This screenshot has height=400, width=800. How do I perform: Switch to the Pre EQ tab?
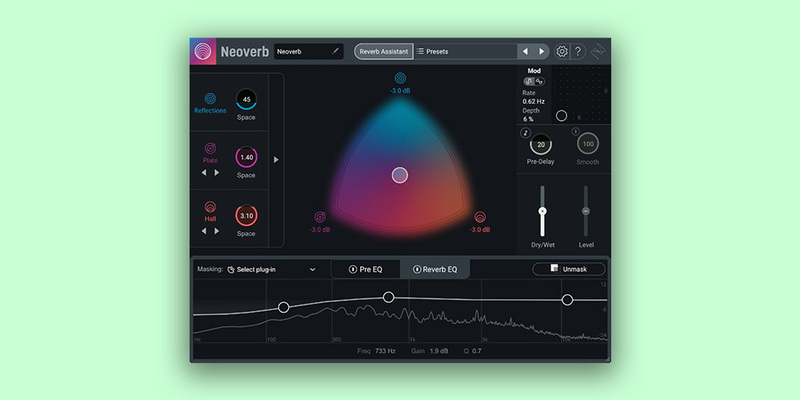pos(366,269)
